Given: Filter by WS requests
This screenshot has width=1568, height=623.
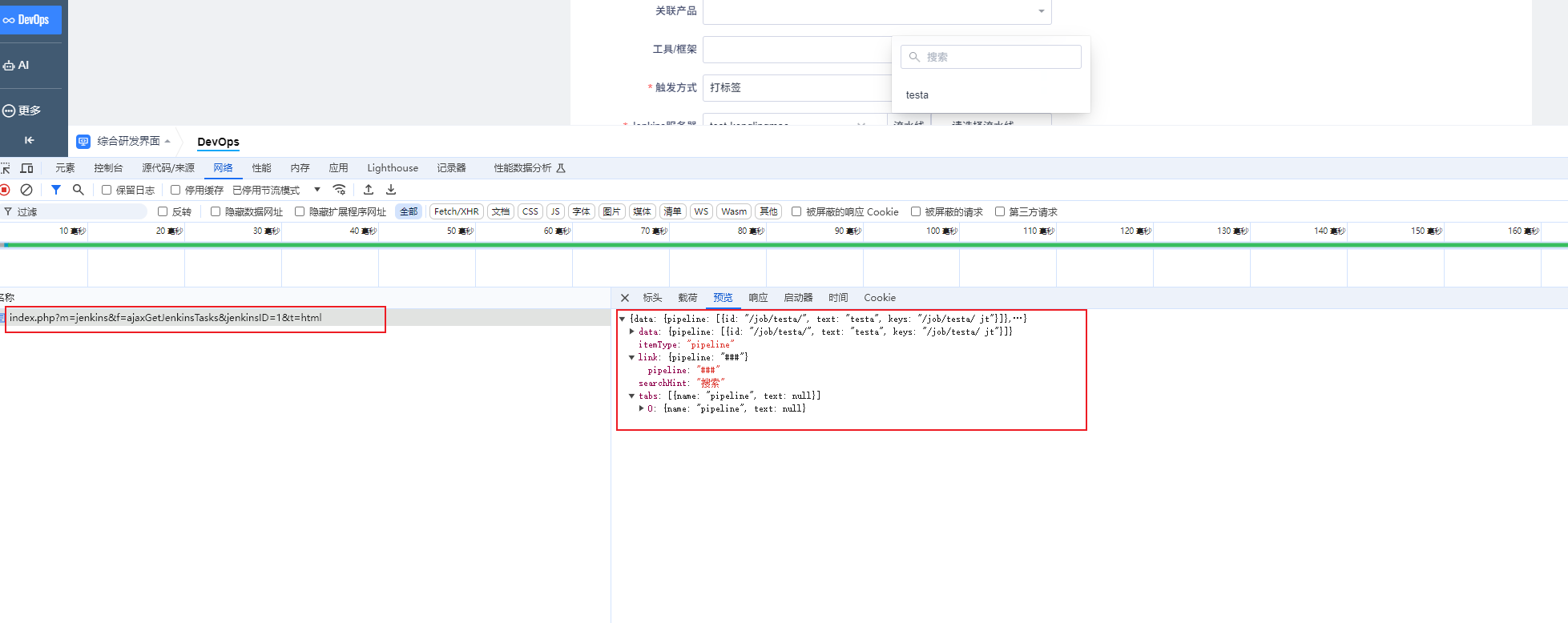Looking at the screenshot, I should (x=701, y=211).
